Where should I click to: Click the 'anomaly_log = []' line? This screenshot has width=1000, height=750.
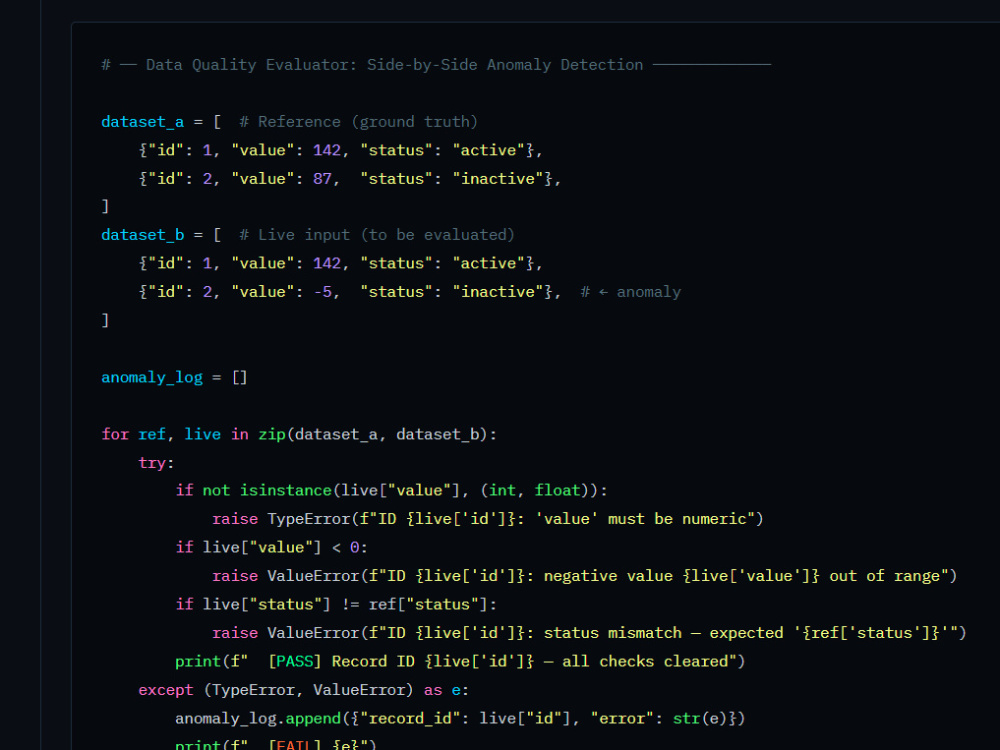pyautogui.click(x=174, y=378)
